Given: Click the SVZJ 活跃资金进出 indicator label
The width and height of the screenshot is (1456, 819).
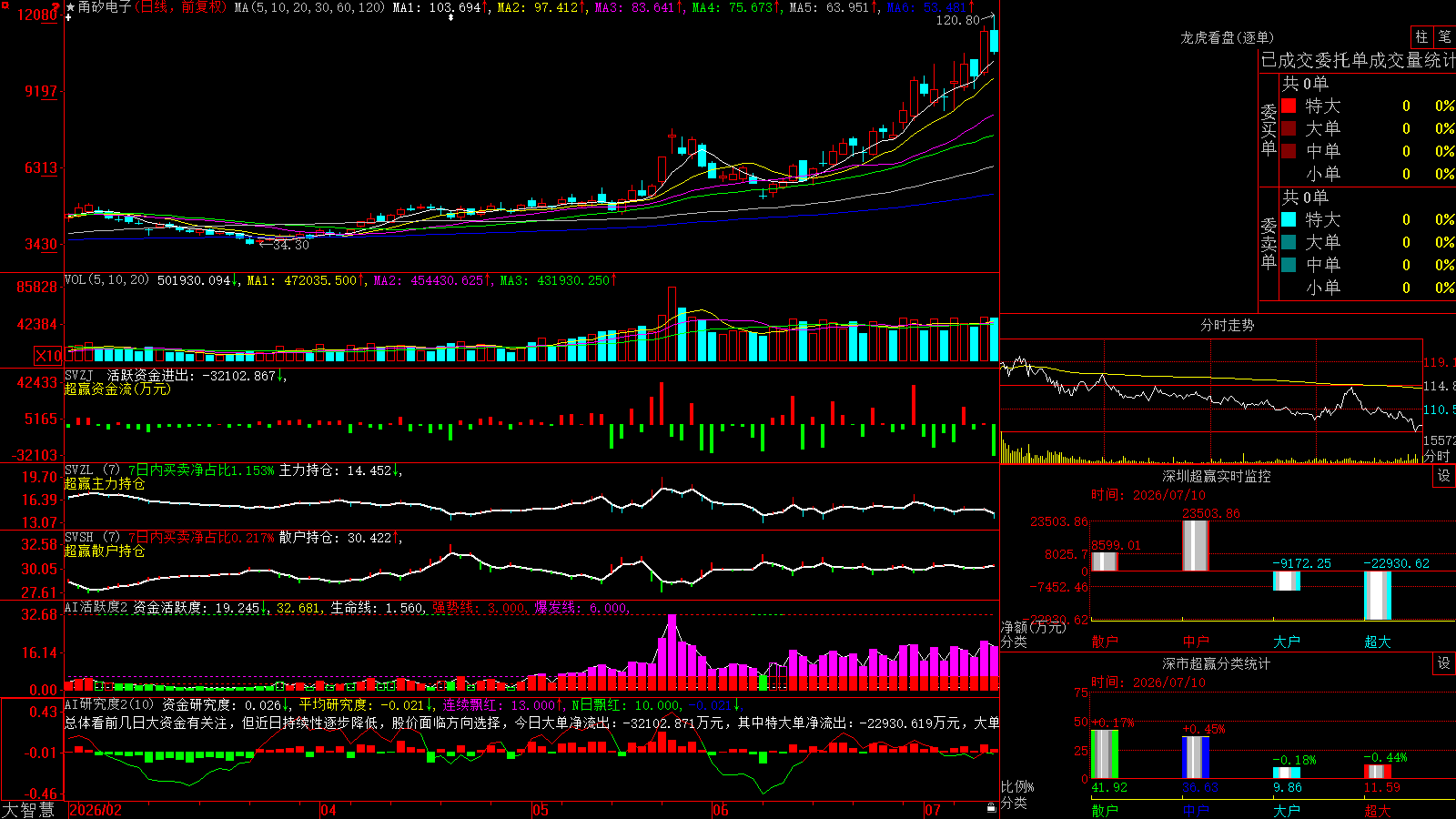Looking at the screenshot, I should (129, 375).
